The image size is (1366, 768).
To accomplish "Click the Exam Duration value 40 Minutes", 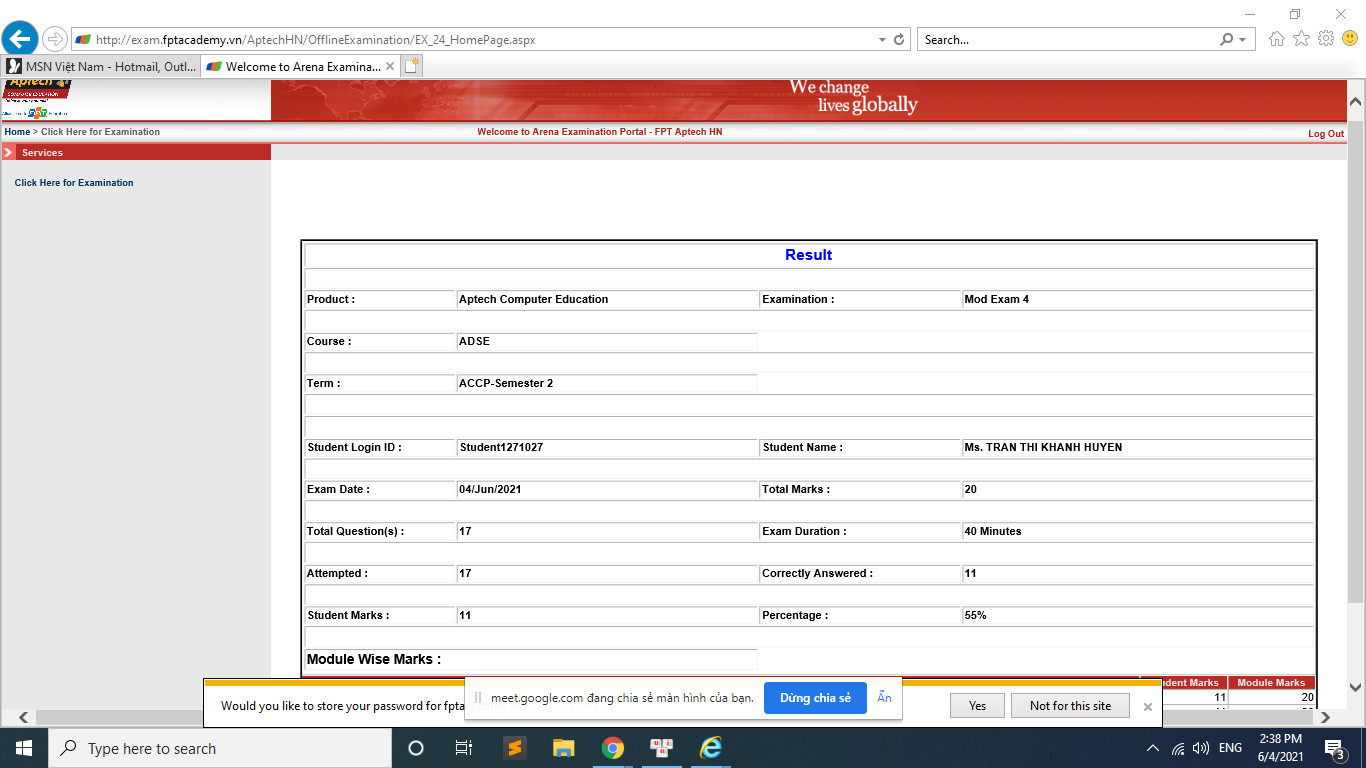I will tap(992, 531).
